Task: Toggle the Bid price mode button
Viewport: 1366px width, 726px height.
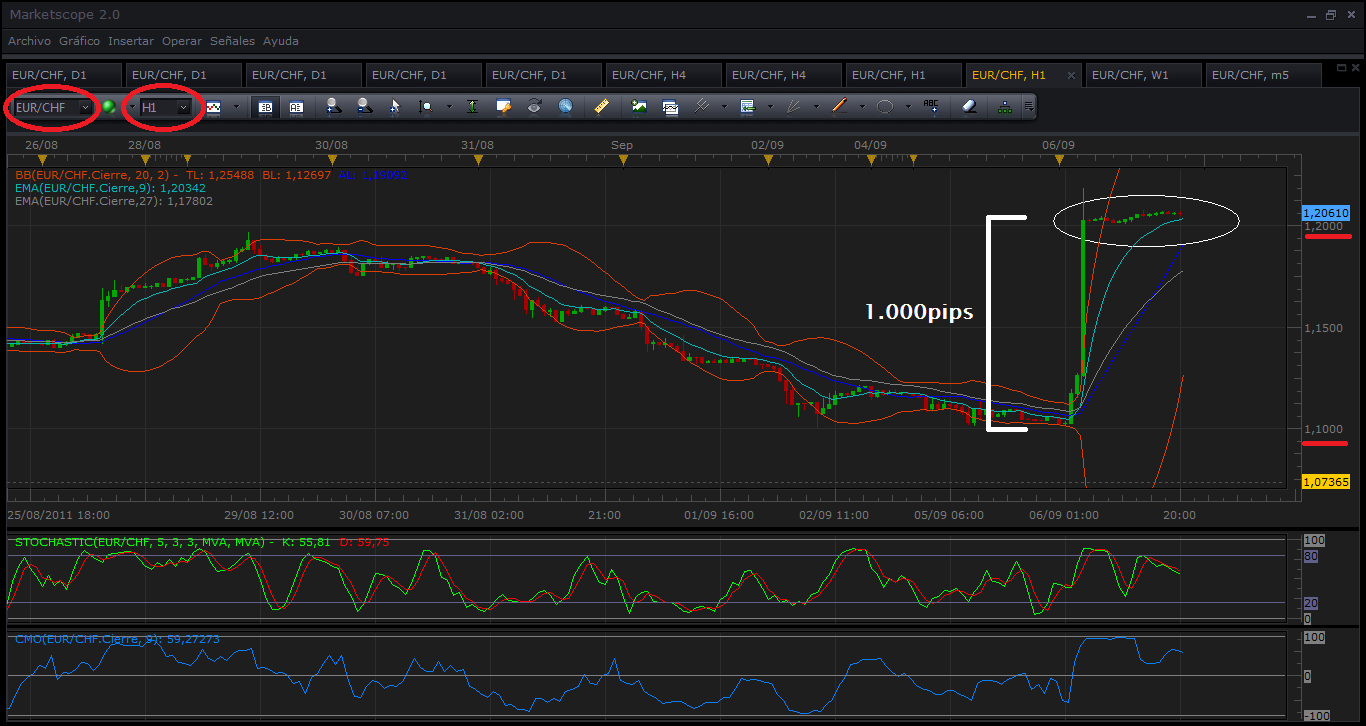Action: click(265, 107)
